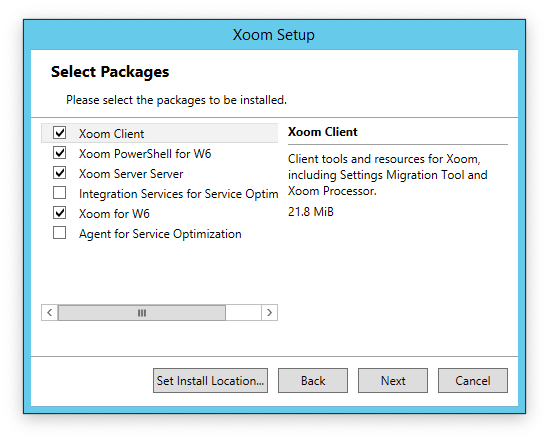Image resolution: width=549 pixels, height=441 pixels.
Task: Uncheck the Xoom for W6 checkbox
Action: [60, 212]
